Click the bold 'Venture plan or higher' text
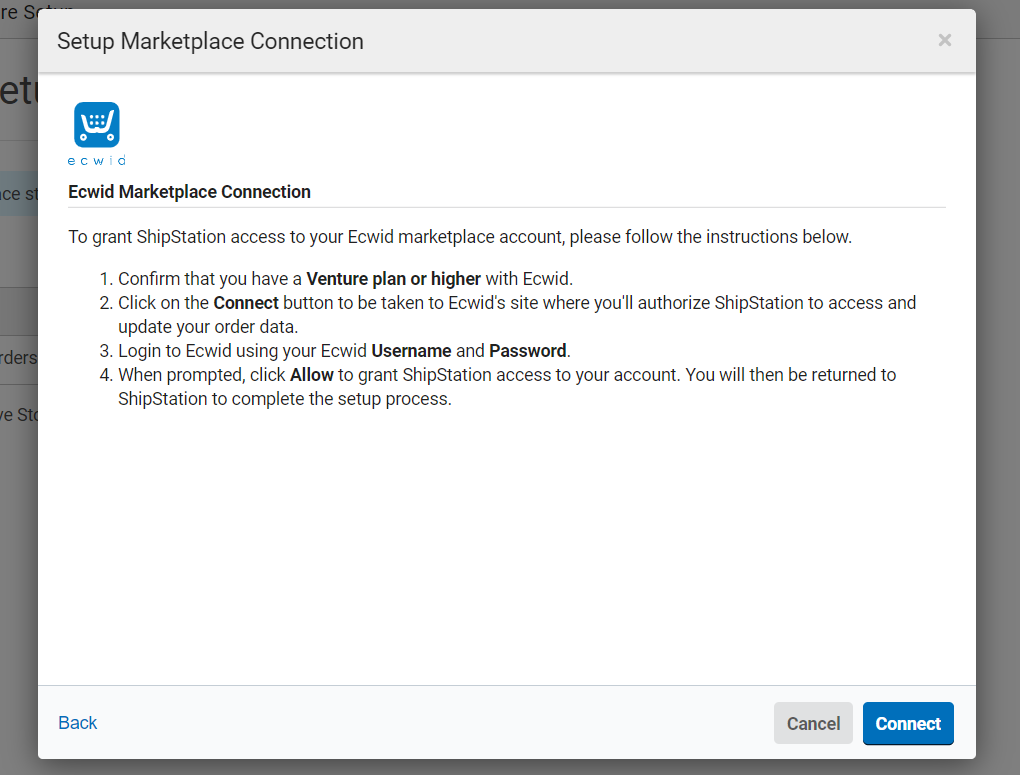The image size is (1020, 775). pyautogui.click(x=393, y=279)
